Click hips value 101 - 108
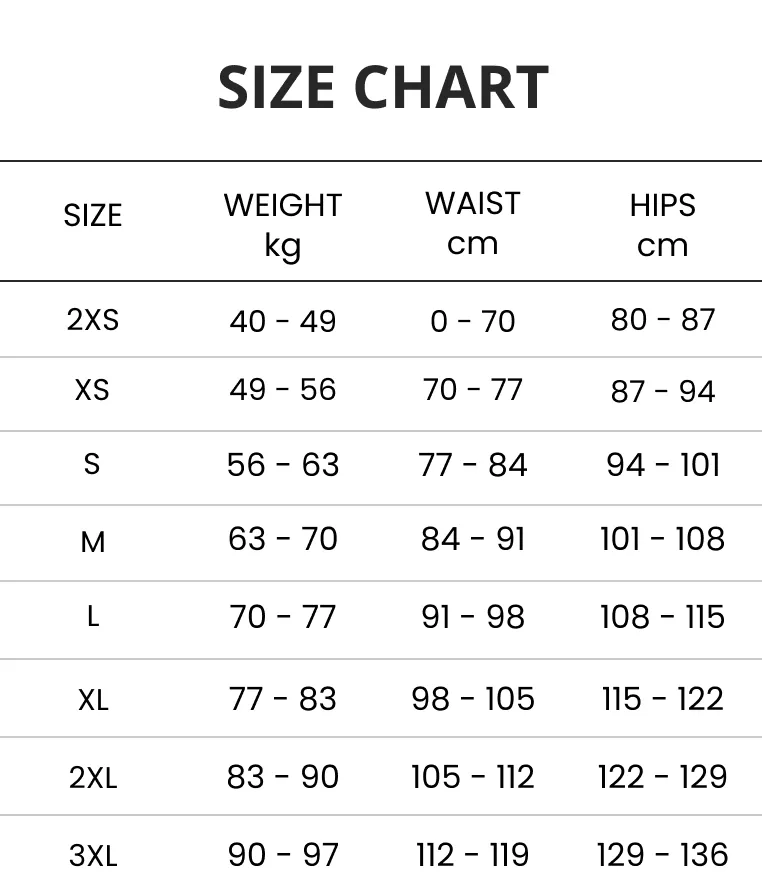This screenshot has height=894, width=762. [662, 539]
